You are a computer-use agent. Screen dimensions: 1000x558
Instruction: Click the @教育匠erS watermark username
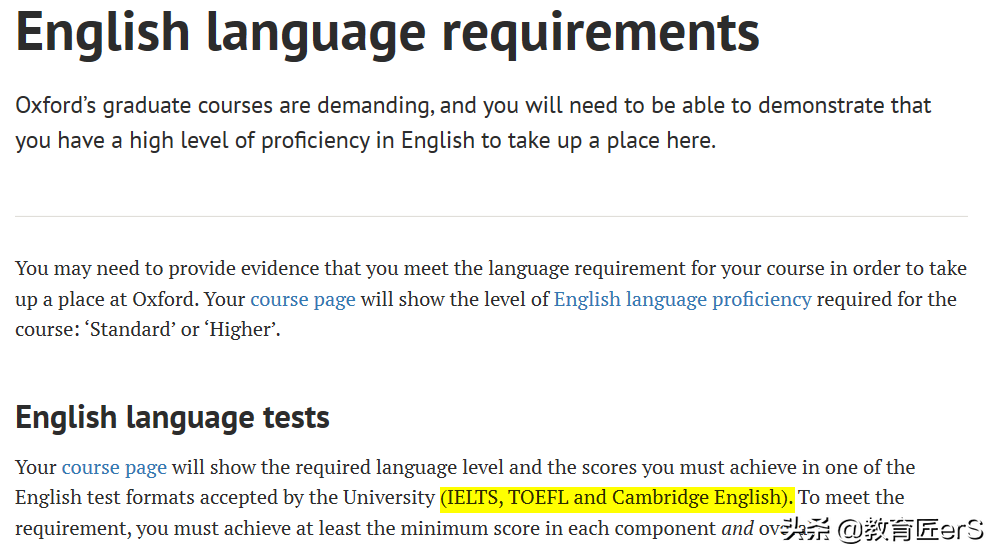tap(912, 529)
